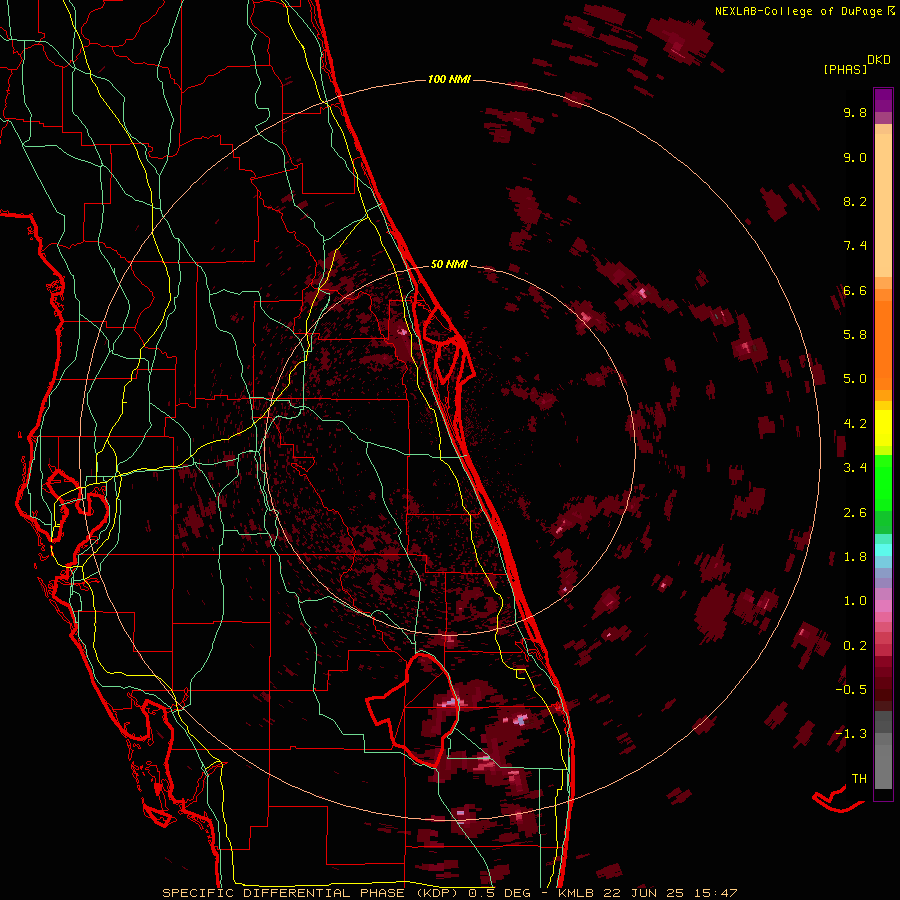The image size is (900, 900).
Task: Select the 9.0 value on the color scale
Action: (855, 157)
